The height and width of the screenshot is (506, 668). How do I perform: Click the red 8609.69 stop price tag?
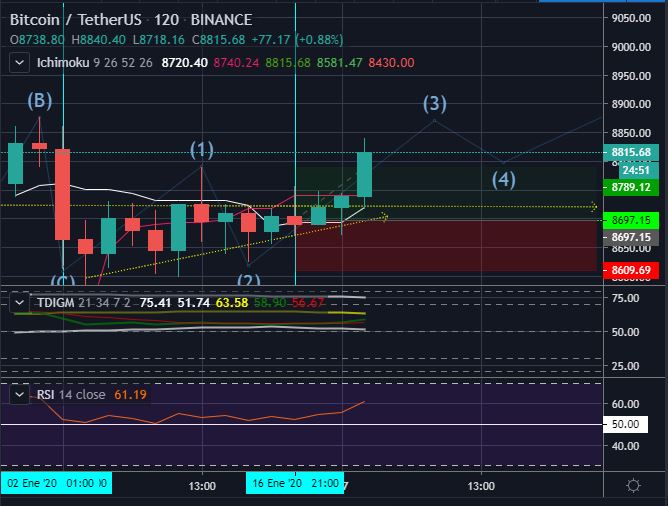coord(631,270)
